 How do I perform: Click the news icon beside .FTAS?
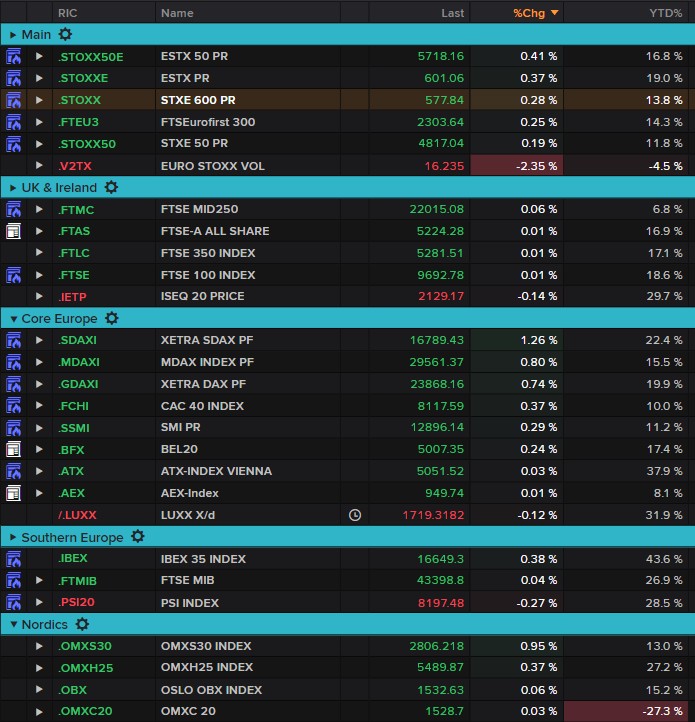click(14, 231)
